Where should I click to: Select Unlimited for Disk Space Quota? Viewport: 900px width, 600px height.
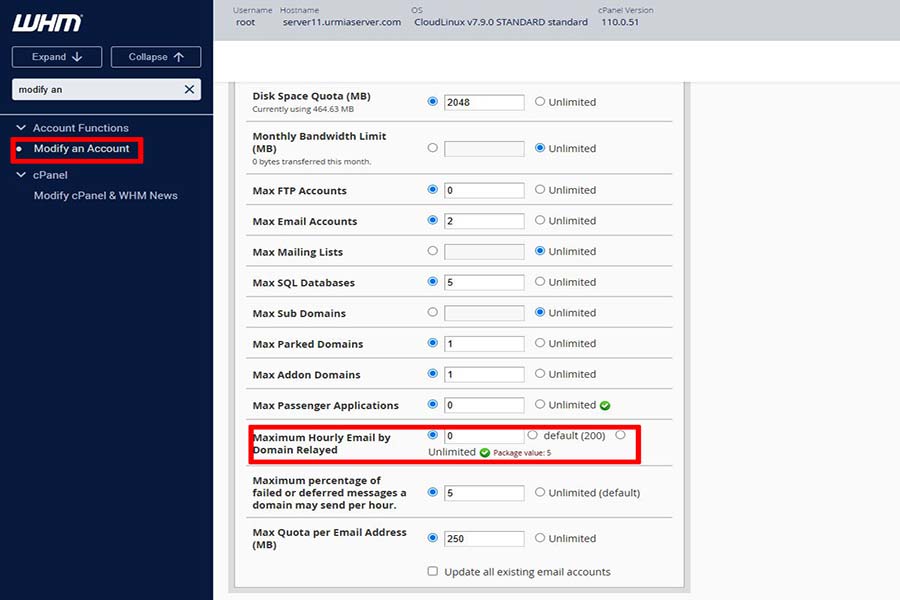540,102
